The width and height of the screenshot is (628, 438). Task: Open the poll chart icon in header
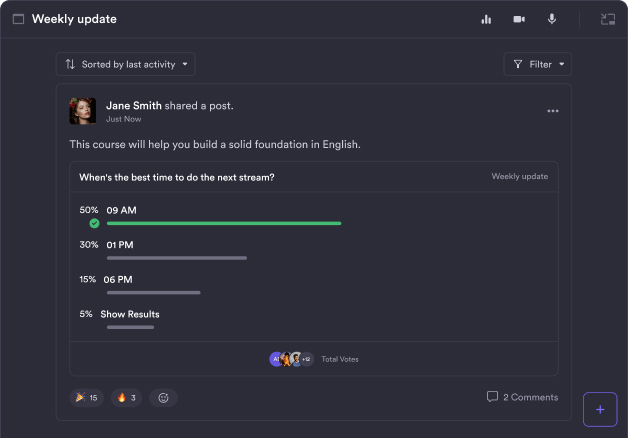coord(486,19)
